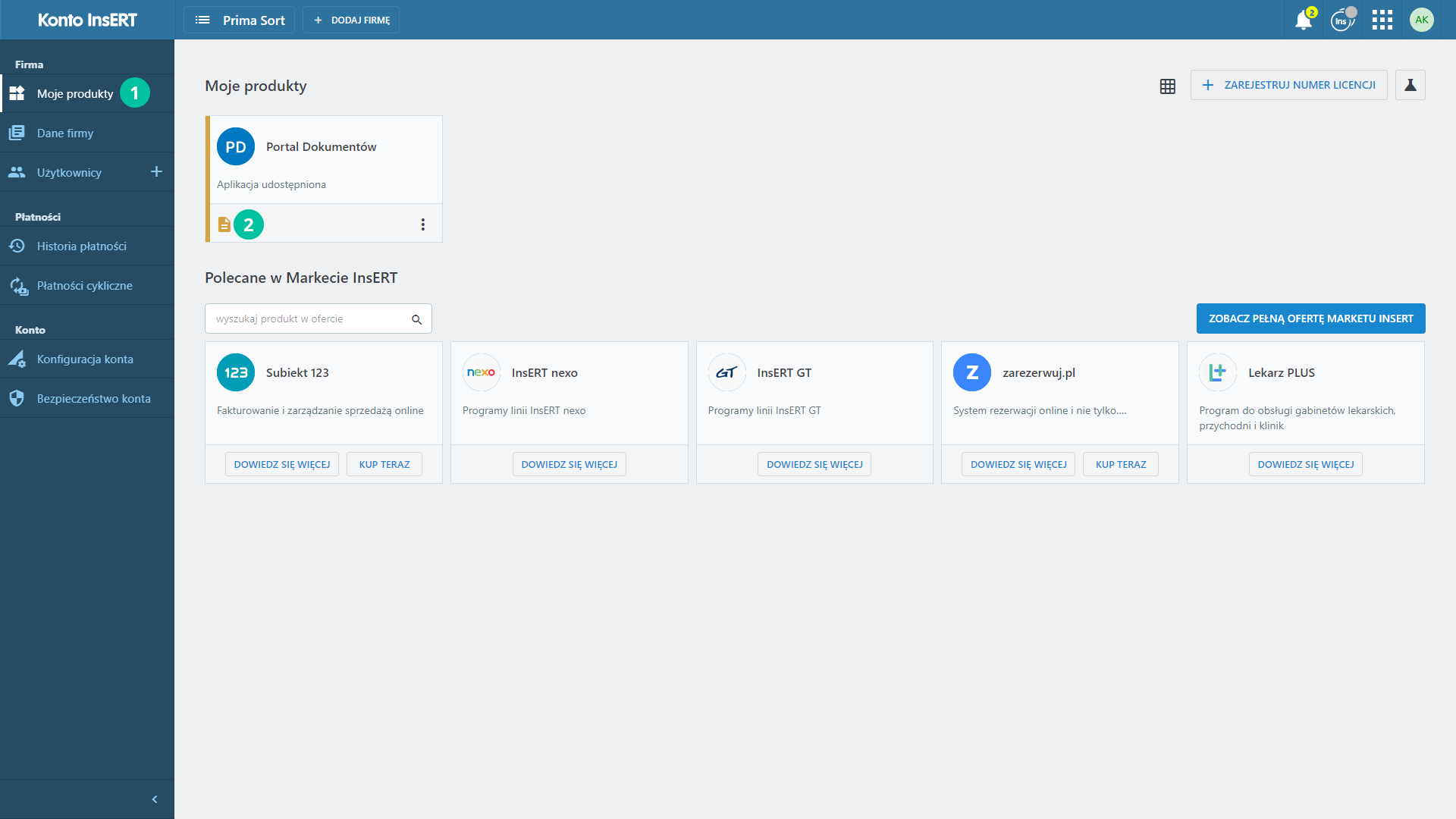Screen dimensions: 1456x819
Task: Add user with plus next to Użytkownicy
Action: click(x=156, y=172)
